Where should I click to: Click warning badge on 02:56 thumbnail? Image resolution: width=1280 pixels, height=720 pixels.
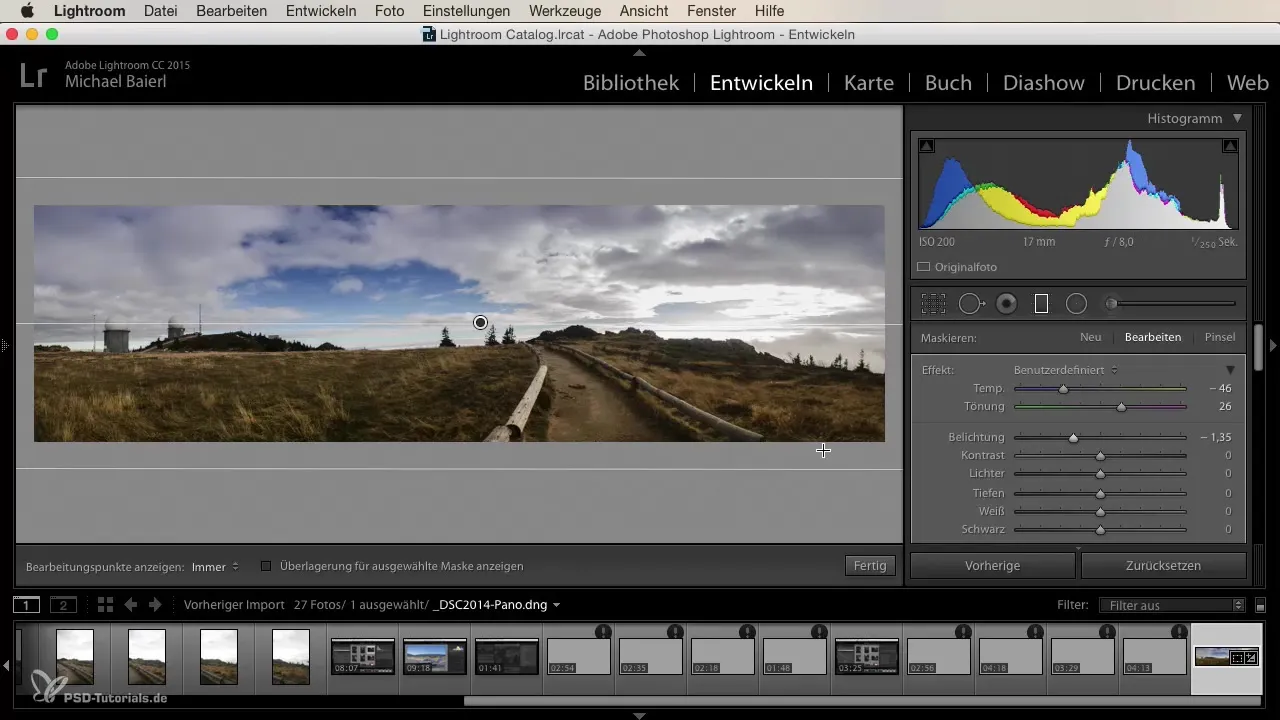click(x=963, y=632)
